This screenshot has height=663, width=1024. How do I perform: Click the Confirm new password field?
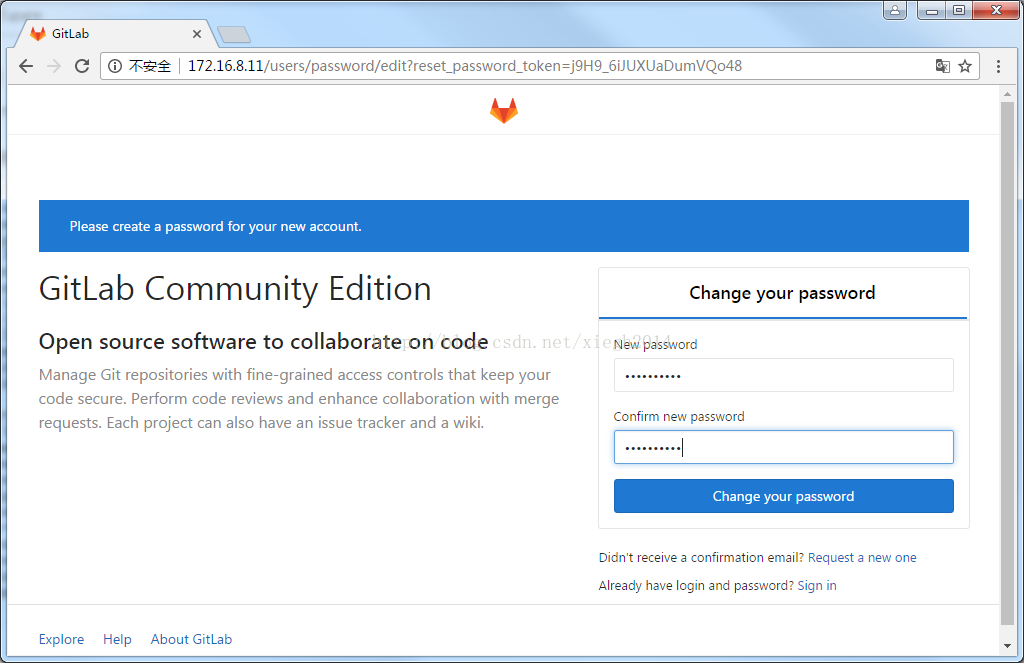coord(783,447)
